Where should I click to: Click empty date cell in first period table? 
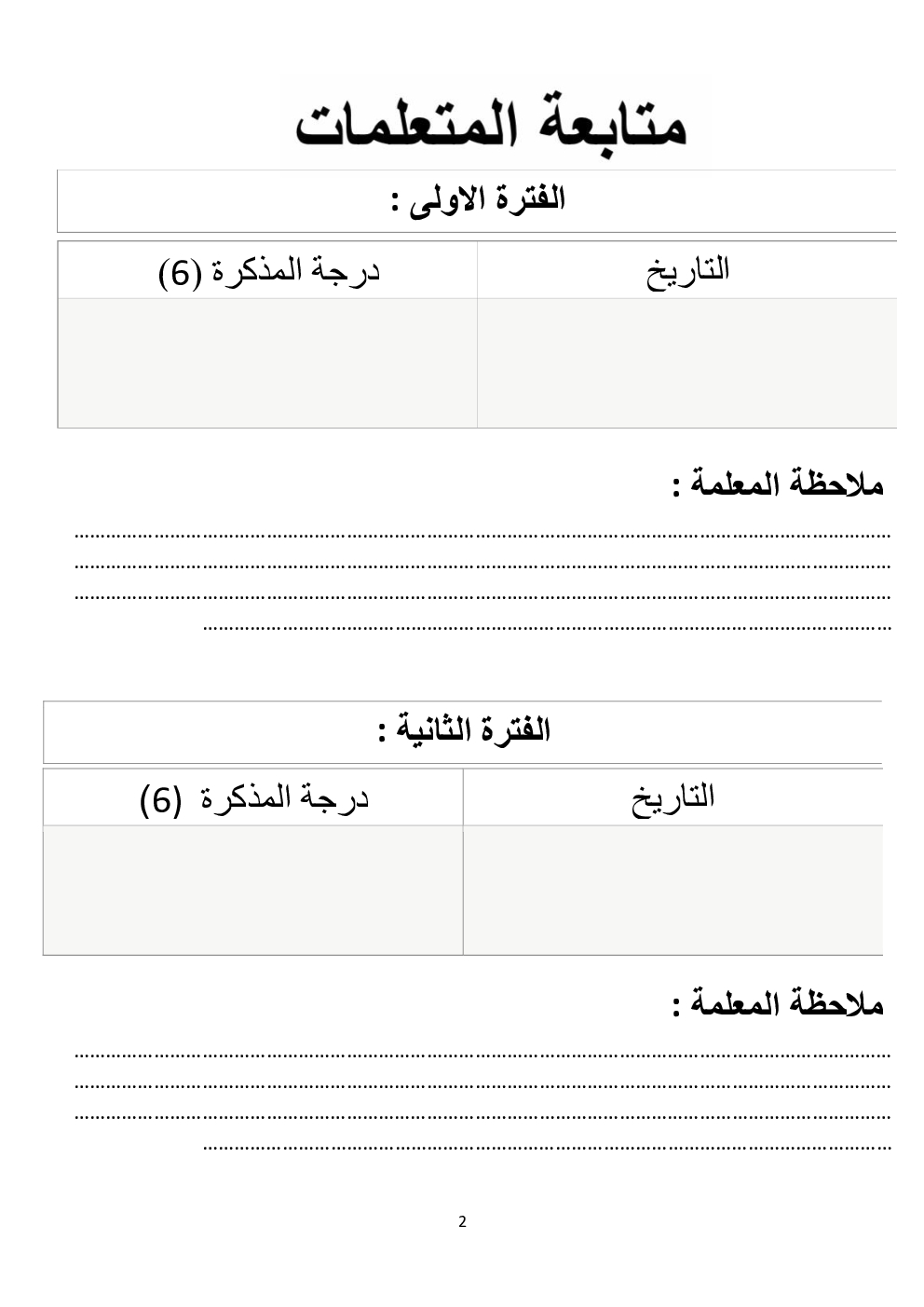pos(687,362)
